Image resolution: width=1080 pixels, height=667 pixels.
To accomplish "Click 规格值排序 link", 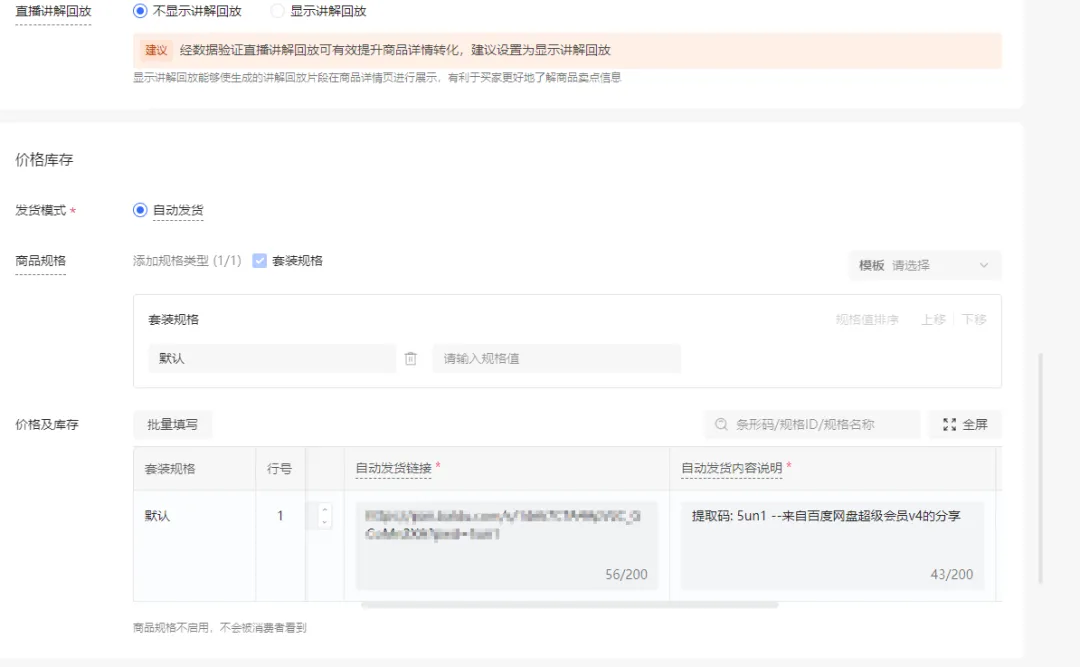I will (x=867, y=320).
